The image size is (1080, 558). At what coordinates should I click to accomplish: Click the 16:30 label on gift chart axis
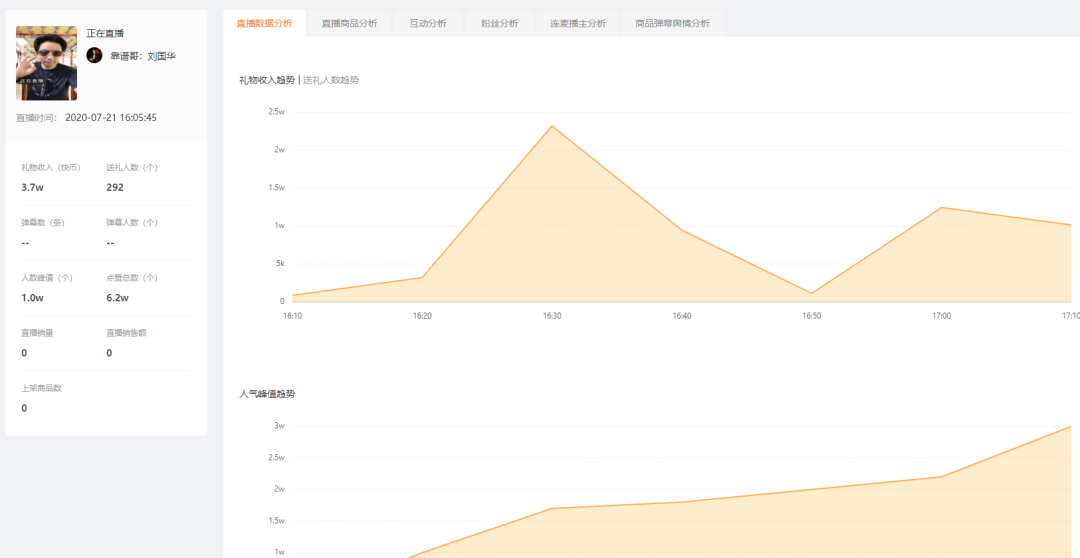pyautogui.click(x=552, y=316)
